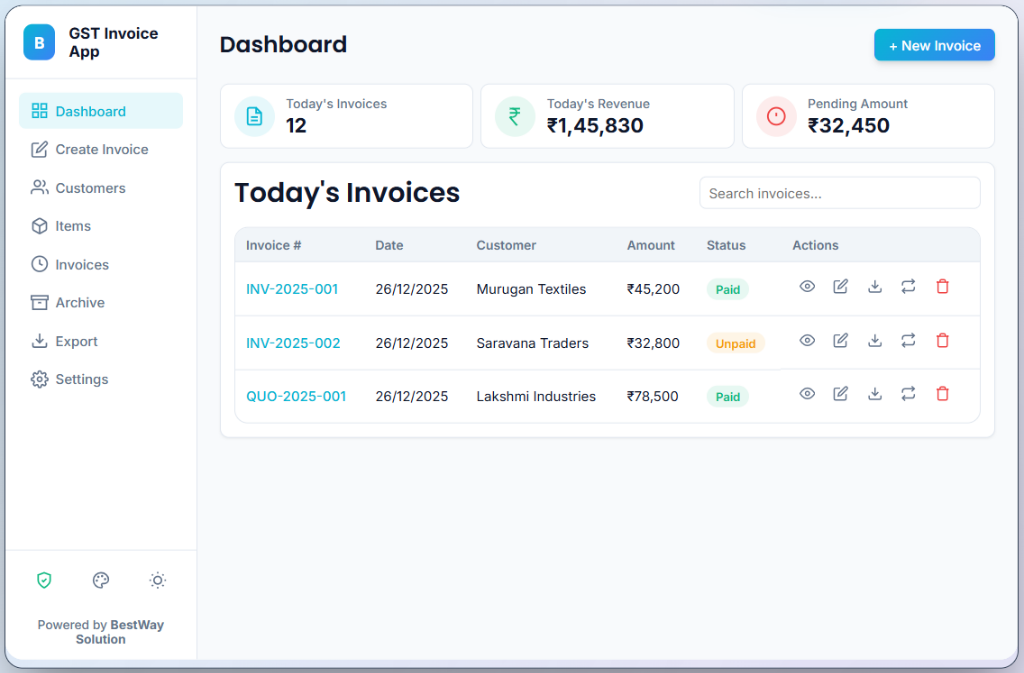Open quotation link QUO-2025-001
Screen dimensions: 1024x673
click(296, 396)
